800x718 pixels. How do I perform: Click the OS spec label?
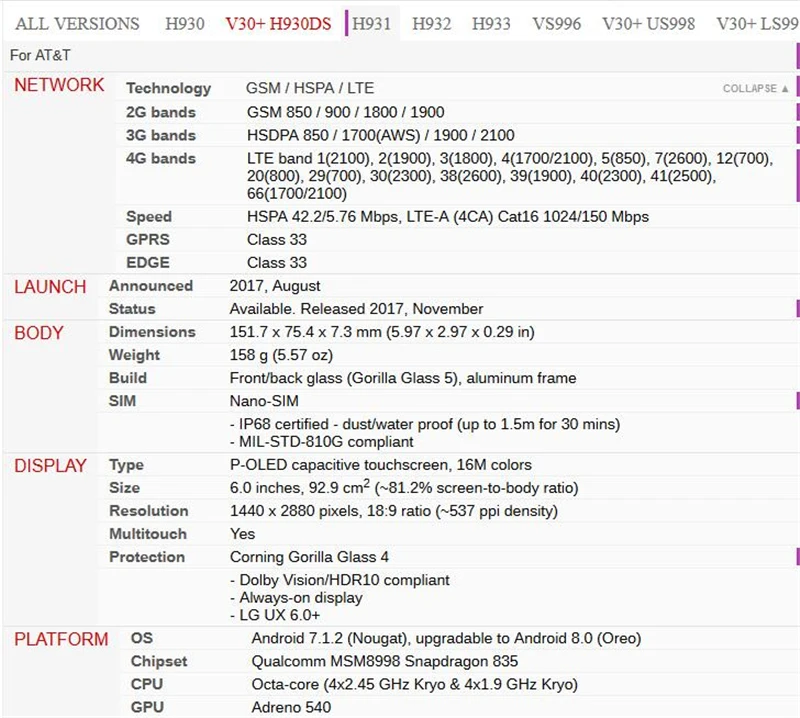tap(142, 638)
